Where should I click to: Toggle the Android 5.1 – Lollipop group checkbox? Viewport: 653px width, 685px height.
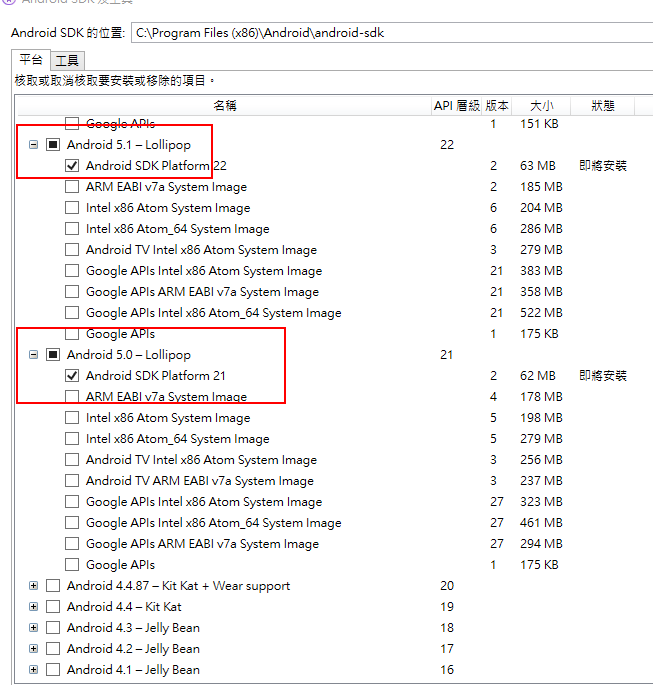(x=53, y=145)
